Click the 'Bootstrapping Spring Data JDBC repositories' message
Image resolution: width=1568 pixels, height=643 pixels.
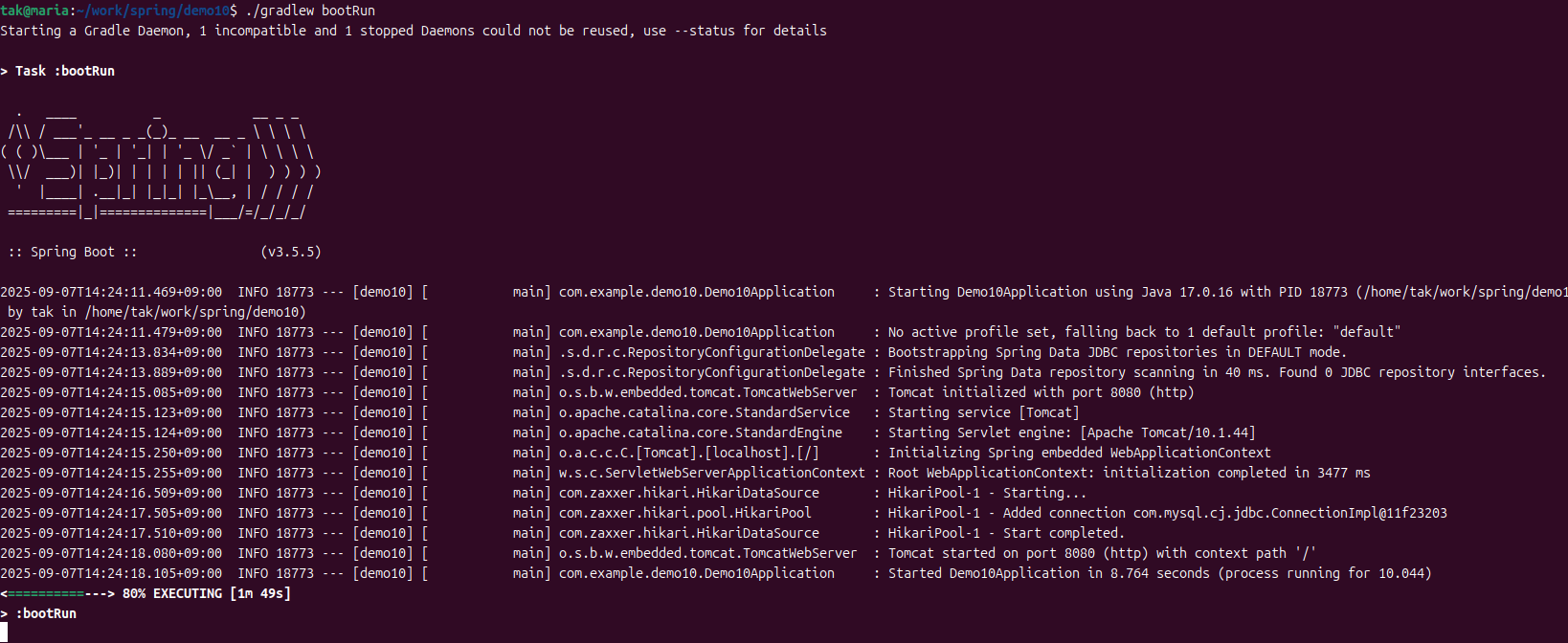(x=1053, y=352)
